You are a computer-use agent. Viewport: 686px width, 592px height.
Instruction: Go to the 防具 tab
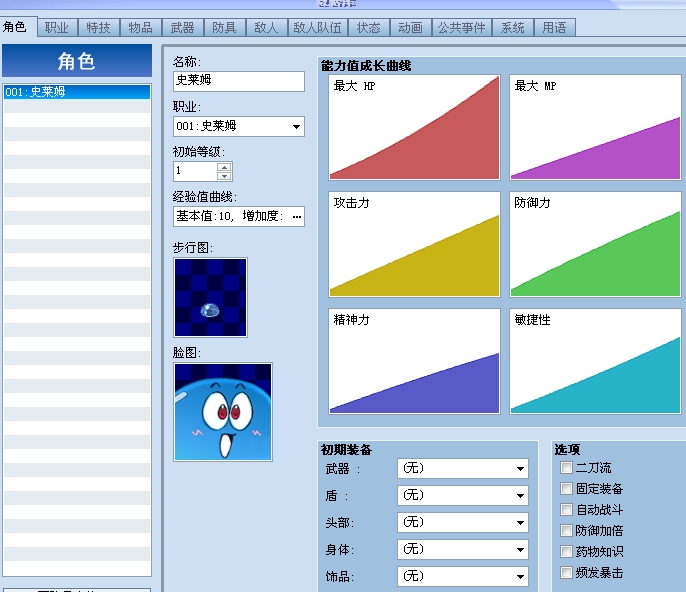[x=224, y=28]
